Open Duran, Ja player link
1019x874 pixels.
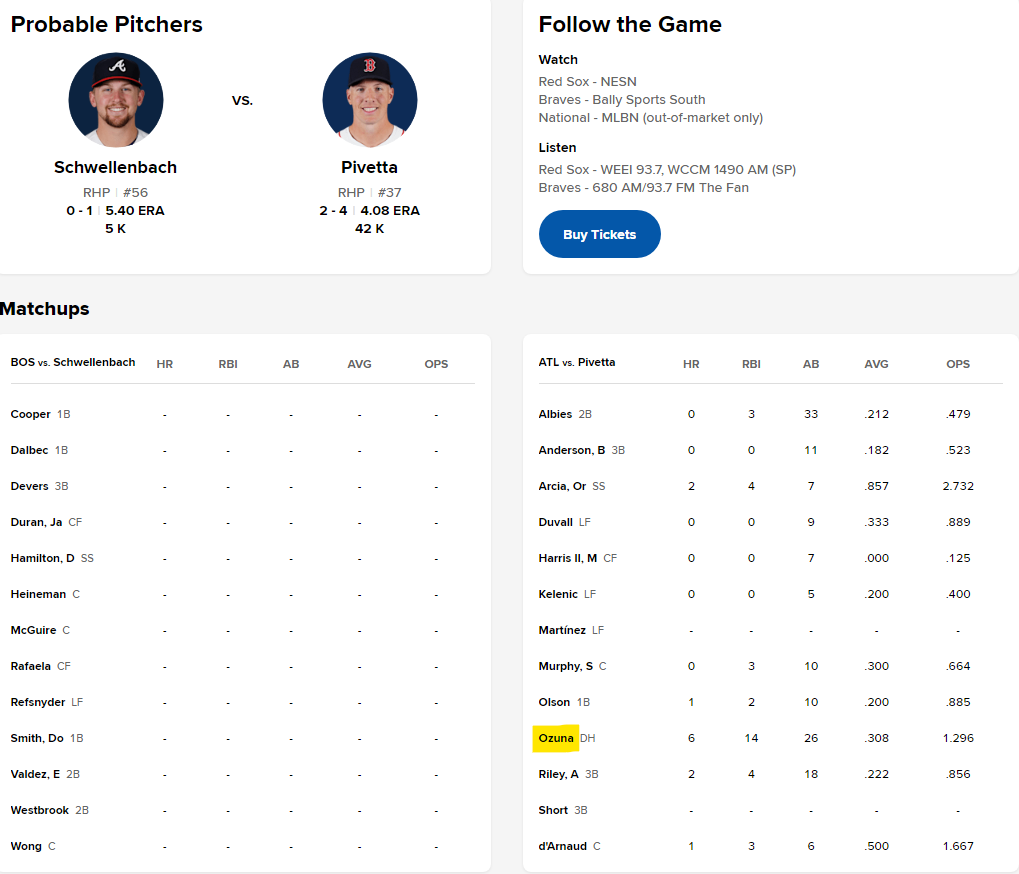tap(36, 522)
